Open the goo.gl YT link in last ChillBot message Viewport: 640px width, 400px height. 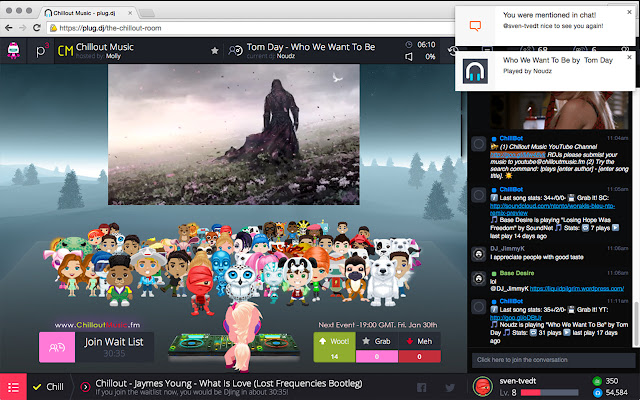coord(516,318)
